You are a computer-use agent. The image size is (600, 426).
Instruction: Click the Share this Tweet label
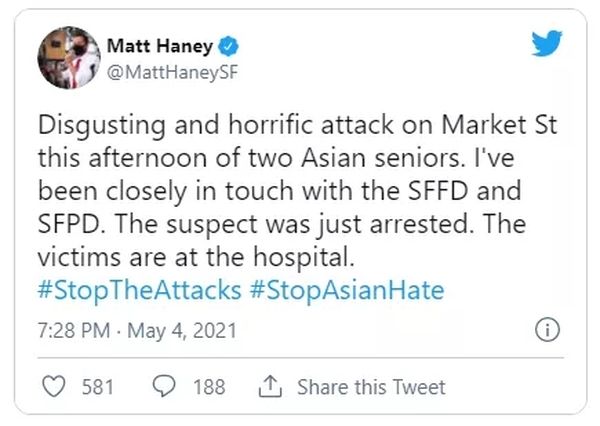tap(371, 386)
